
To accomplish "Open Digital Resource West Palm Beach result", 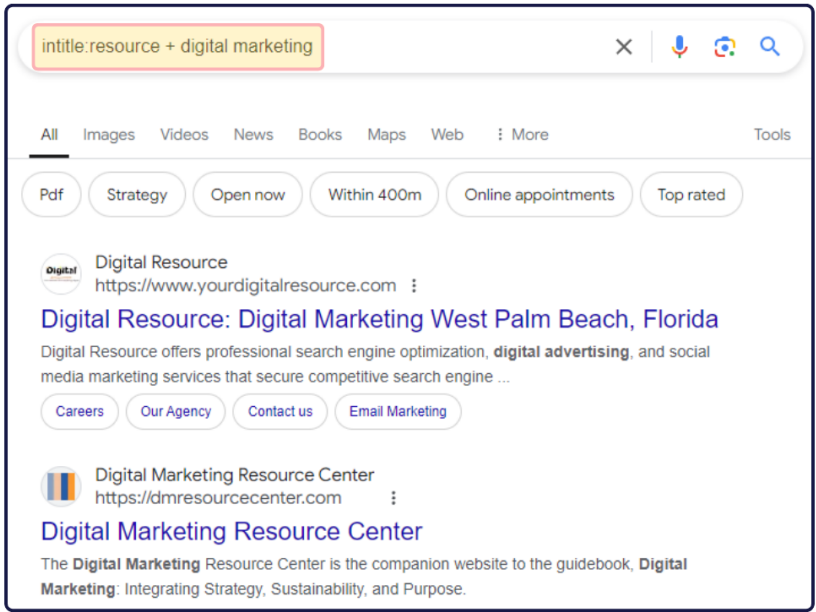I will (x=379, y=319).
